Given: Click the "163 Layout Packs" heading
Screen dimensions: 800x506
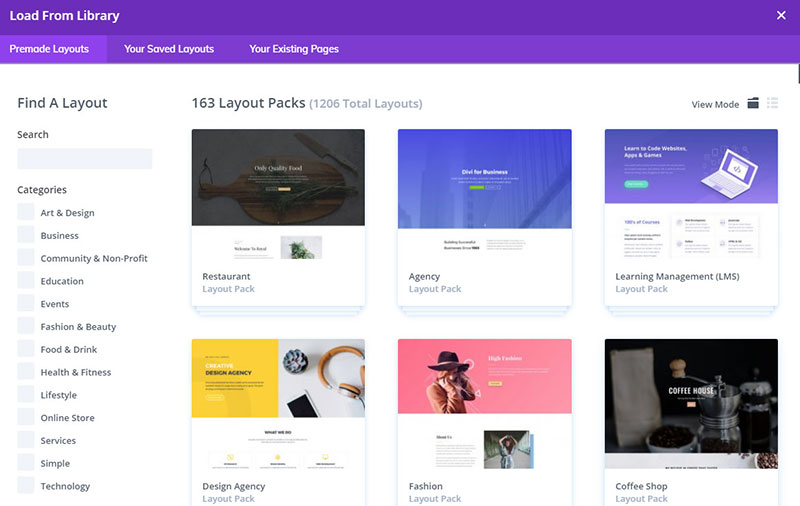Looking at the screenshot, I should click(x=248, y=103).
